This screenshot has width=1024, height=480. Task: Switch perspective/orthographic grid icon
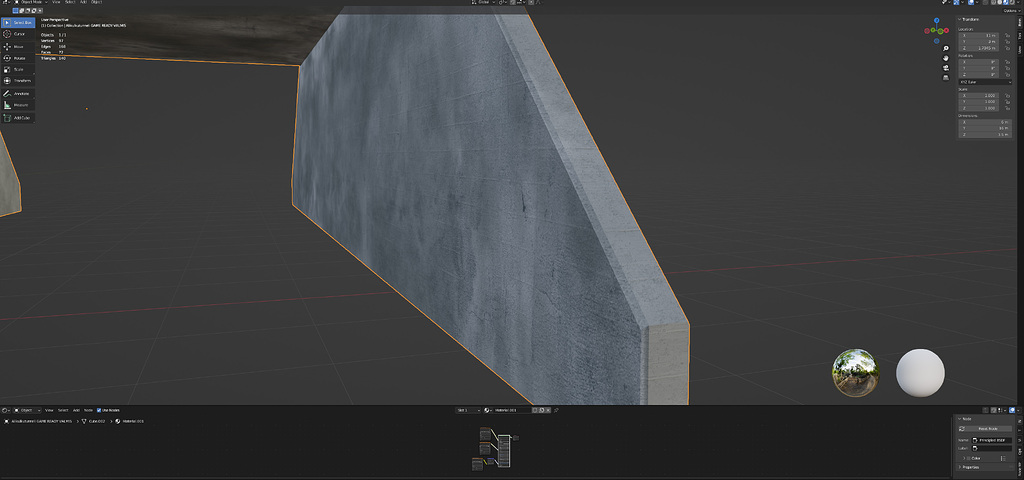pyautogui.click(x=946, y=78)
